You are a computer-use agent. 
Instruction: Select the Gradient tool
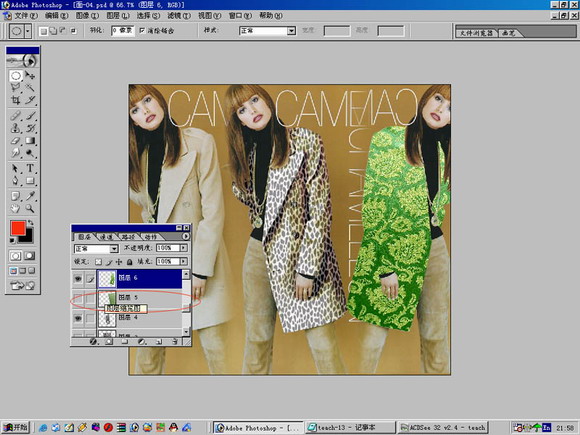pyautogui.click(x=30, y=141)
